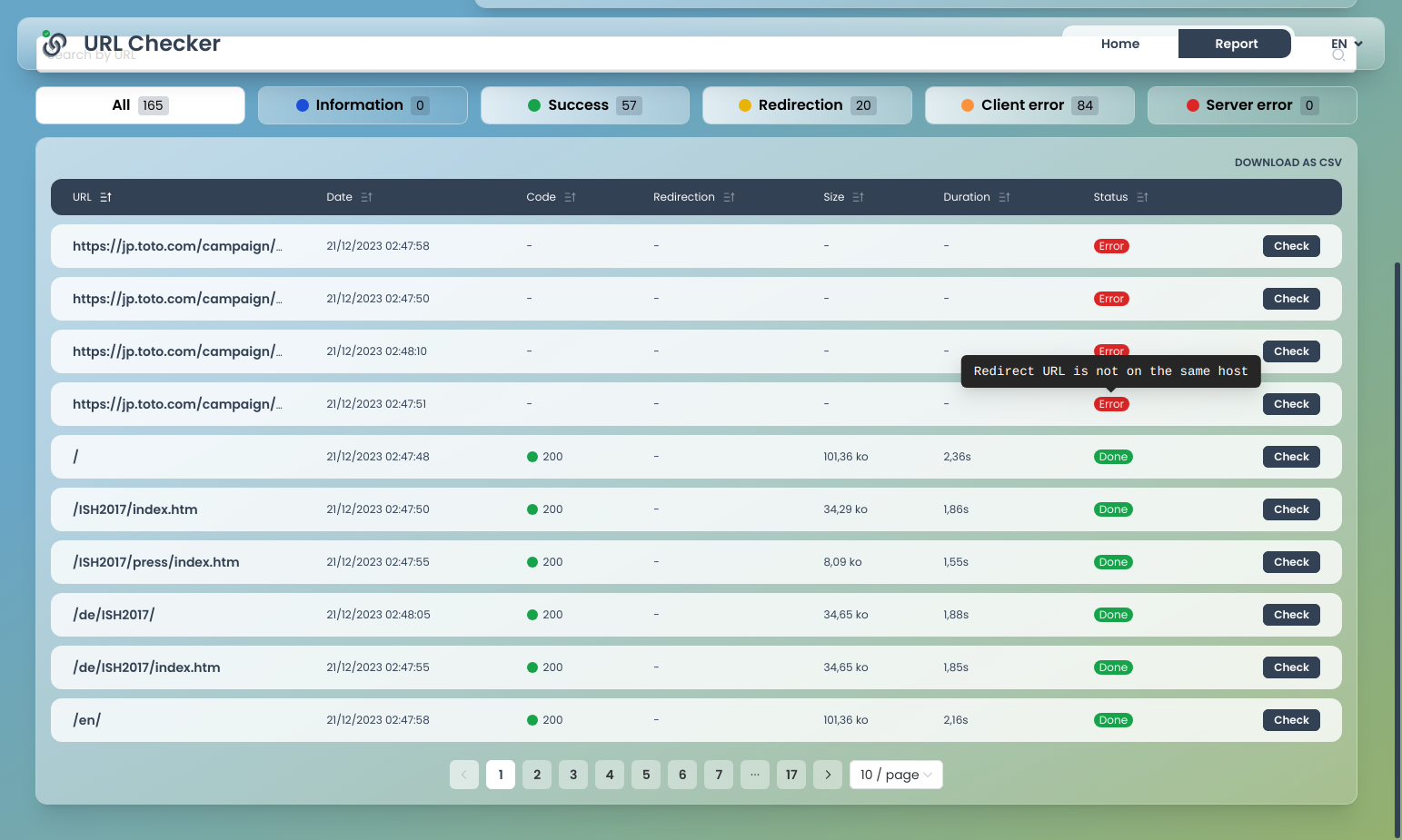Switch to the Home tab
This screenshot has width=1402, height=840.
tap(1120, 44)
